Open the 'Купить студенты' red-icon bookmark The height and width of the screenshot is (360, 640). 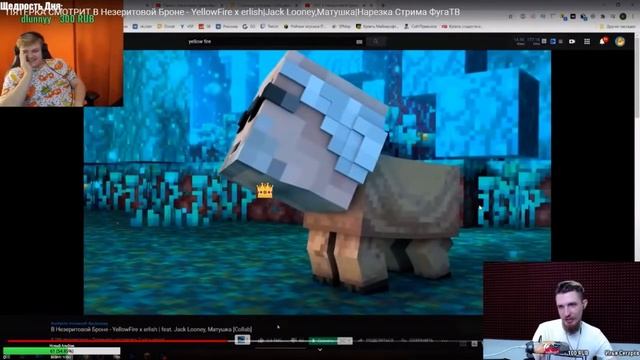[x=461, y=27]
